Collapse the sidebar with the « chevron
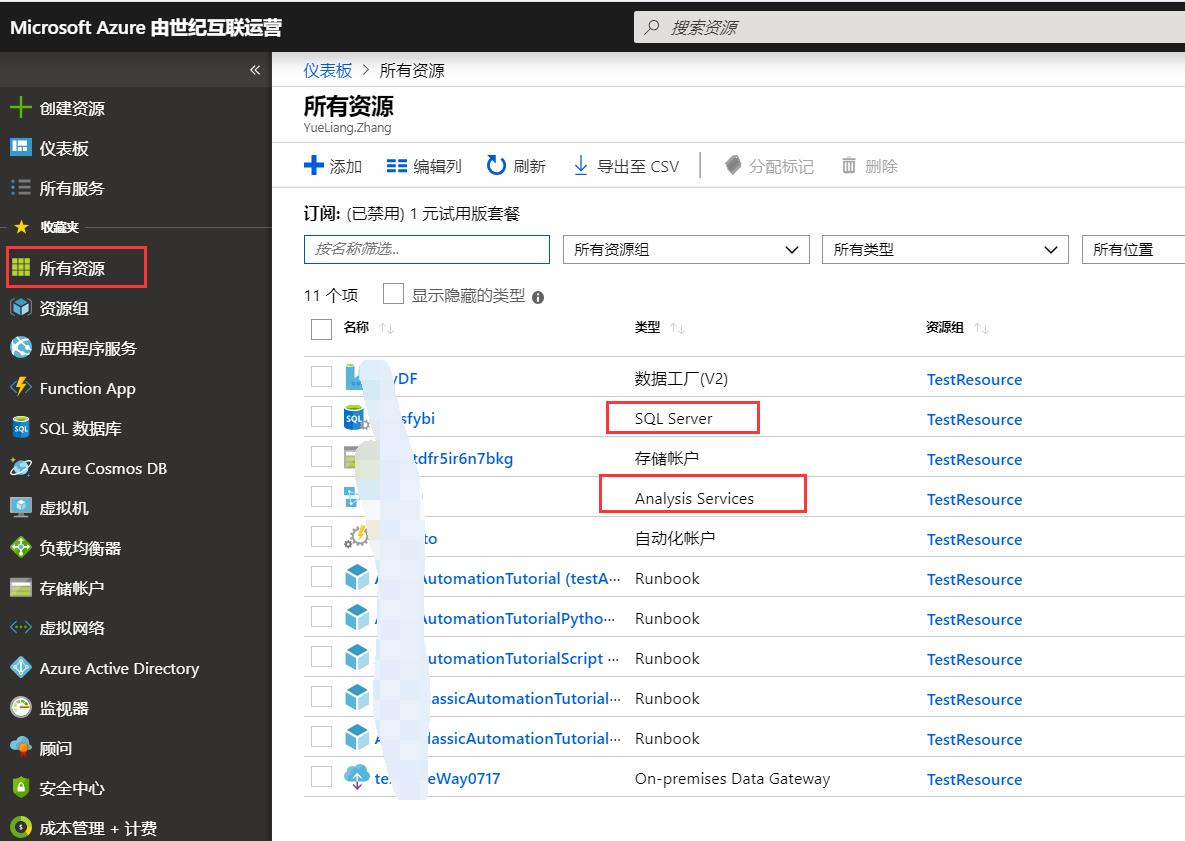The image size is (1185, 841). [255, 70]
